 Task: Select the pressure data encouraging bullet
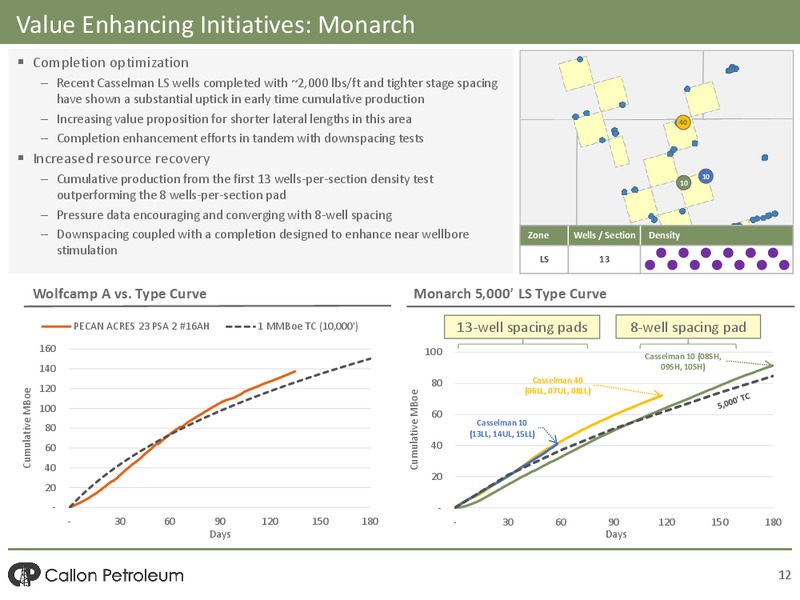(x=224, y=215)
